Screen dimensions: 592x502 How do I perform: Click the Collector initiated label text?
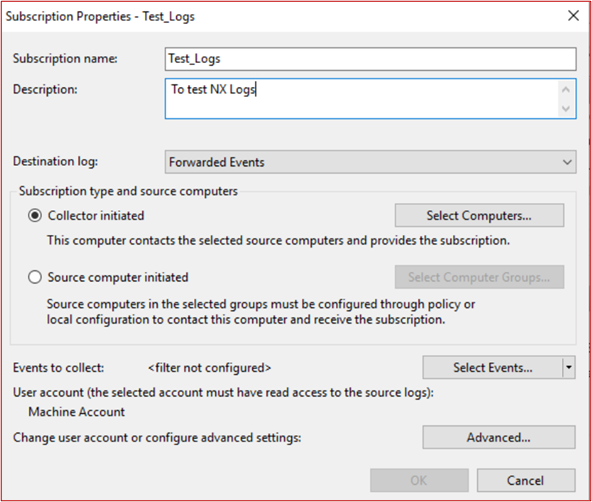[x=96, y=216]
